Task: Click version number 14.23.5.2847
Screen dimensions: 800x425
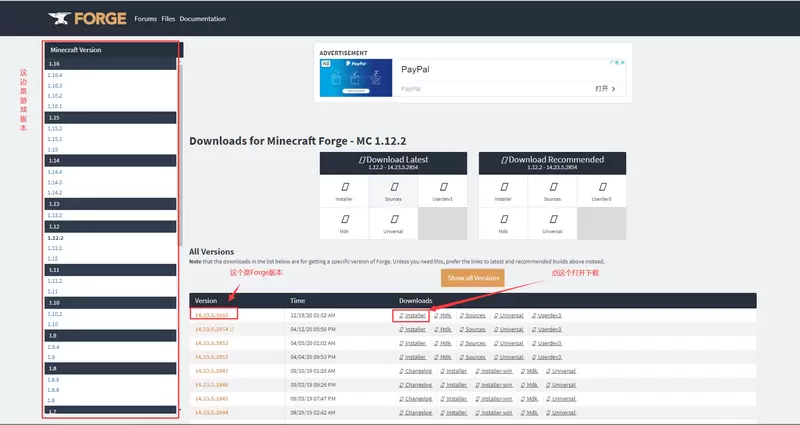Action: coord(212,371)
